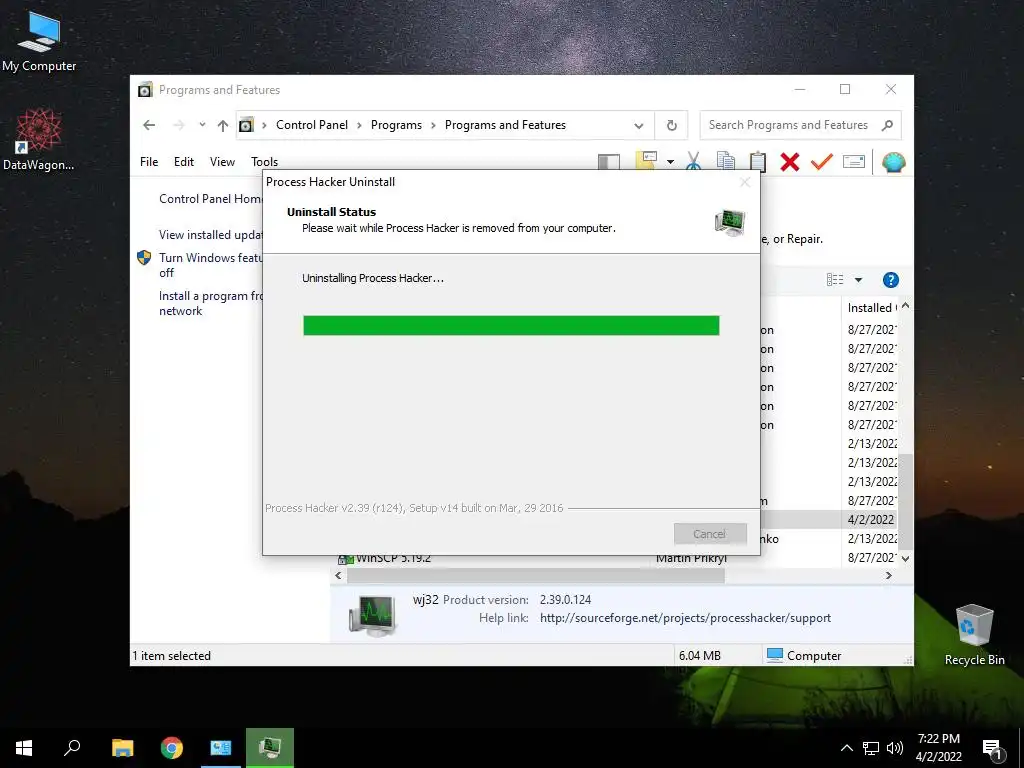Click the Computer entry in status bar
The width and height of the screenshot is (1024, 768).
(804, 655)
